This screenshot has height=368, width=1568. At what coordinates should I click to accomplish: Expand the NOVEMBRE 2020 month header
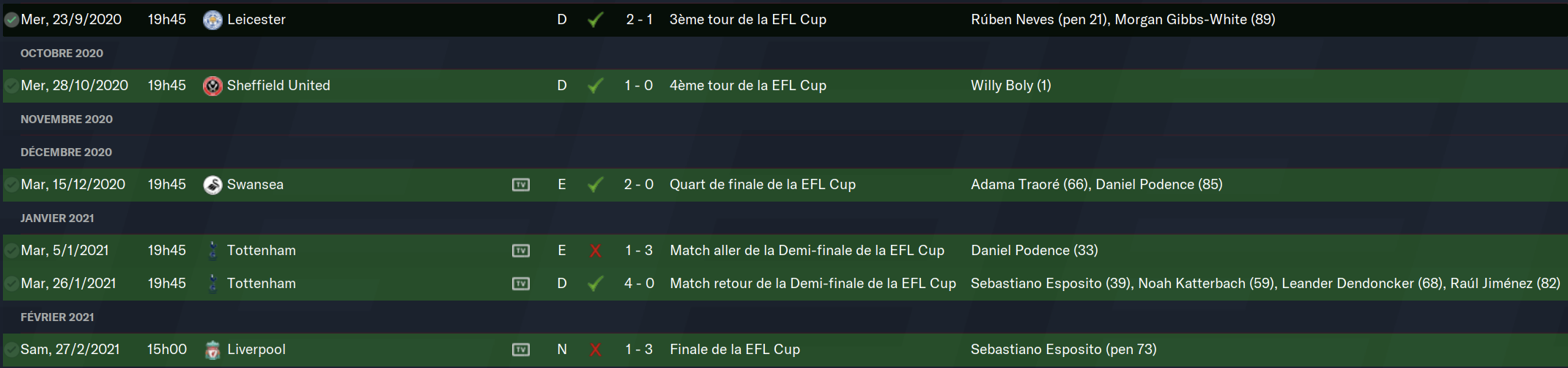67,119
